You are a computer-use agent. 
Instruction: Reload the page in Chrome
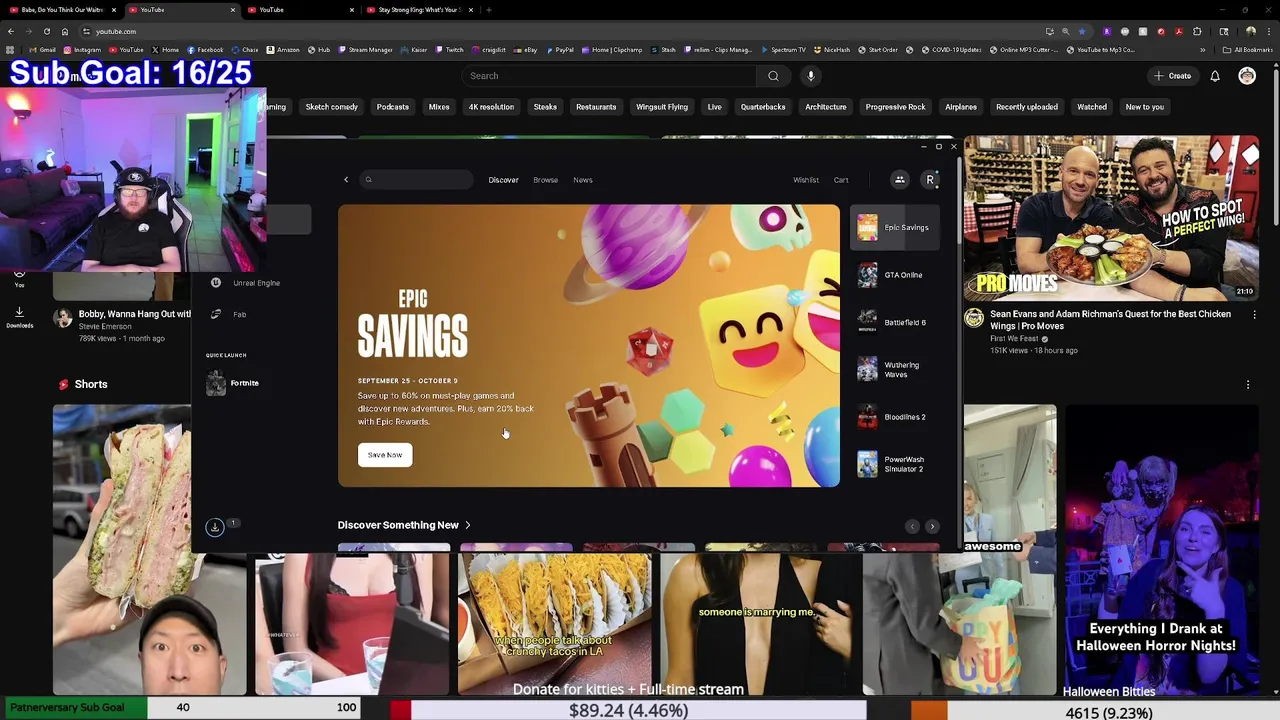coord(46,31)
